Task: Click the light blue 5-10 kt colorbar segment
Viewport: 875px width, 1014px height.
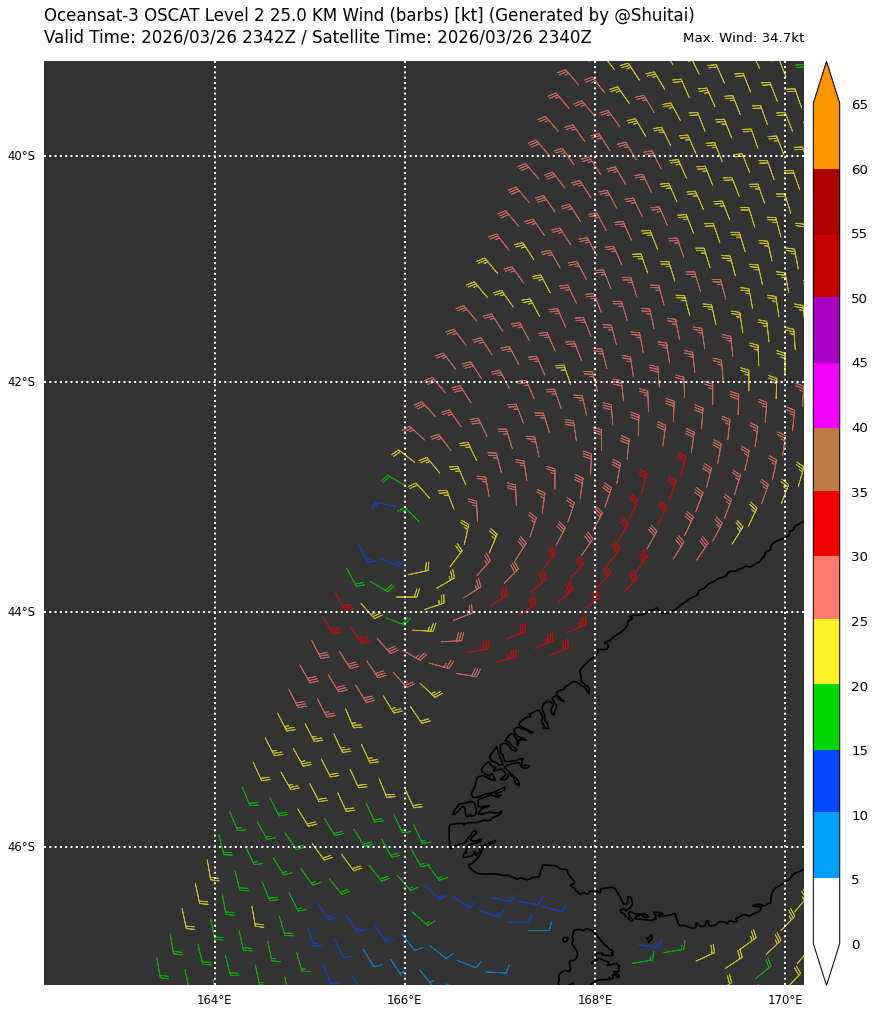Action: 826,845
